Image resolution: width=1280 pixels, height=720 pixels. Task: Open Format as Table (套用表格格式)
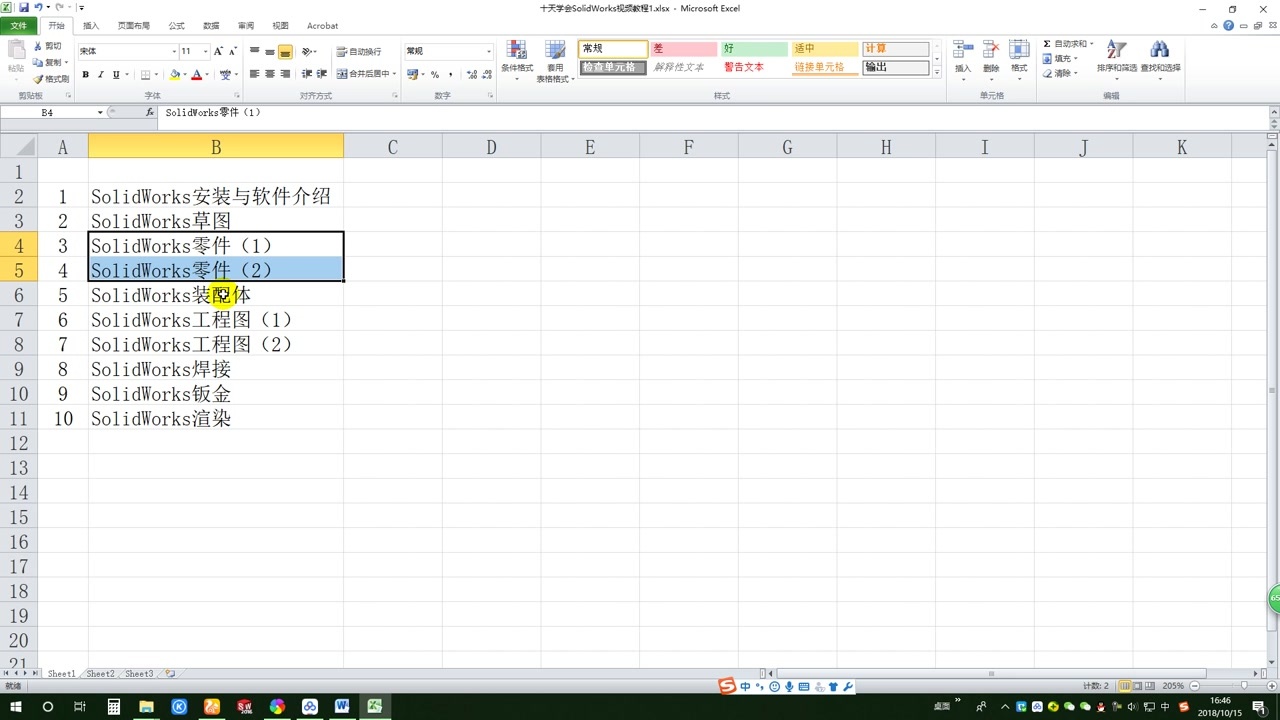555,61
